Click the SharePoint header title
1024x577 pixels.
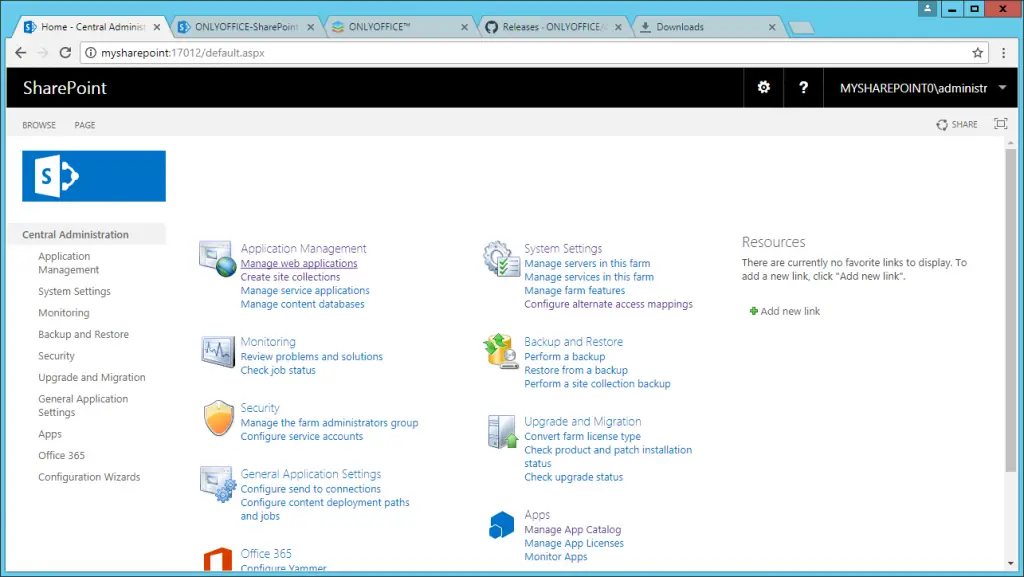coord(65,87)
